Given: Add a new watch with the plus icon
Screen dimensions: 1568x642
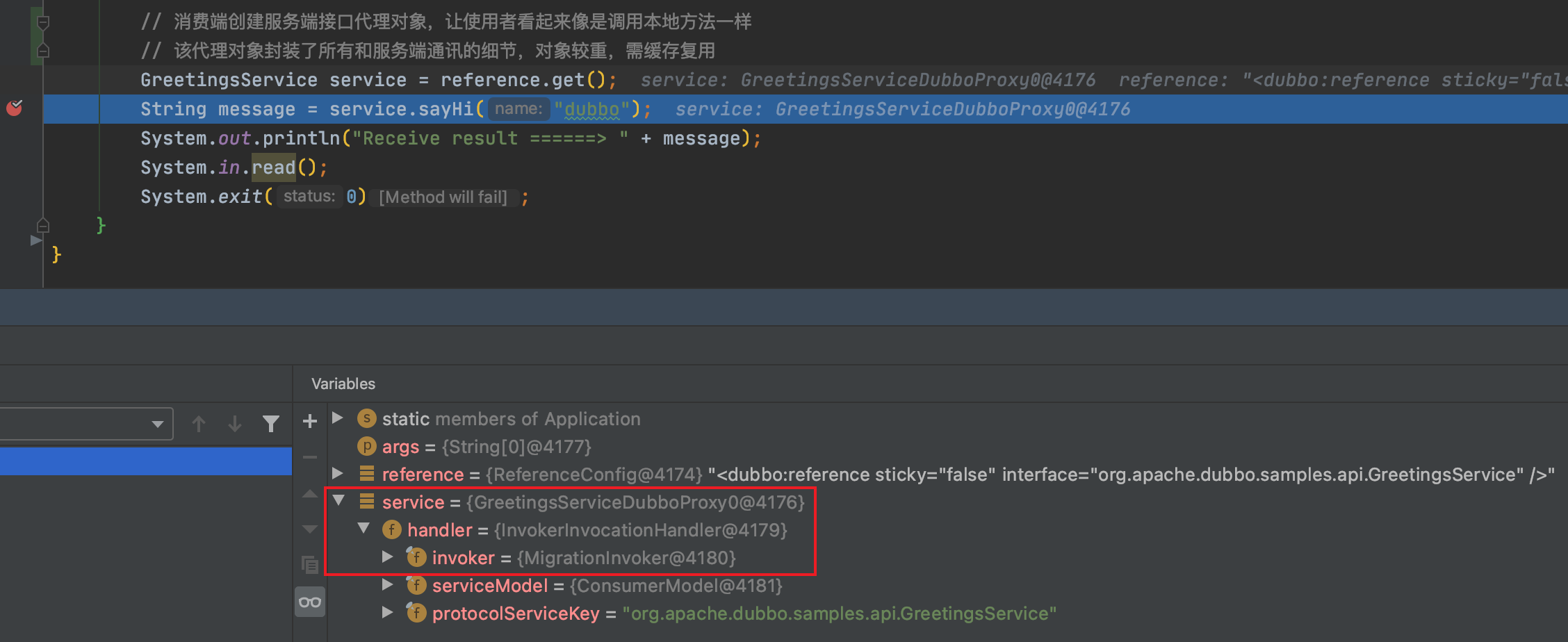Looking at the screenshot, I should tap(310, 421).
